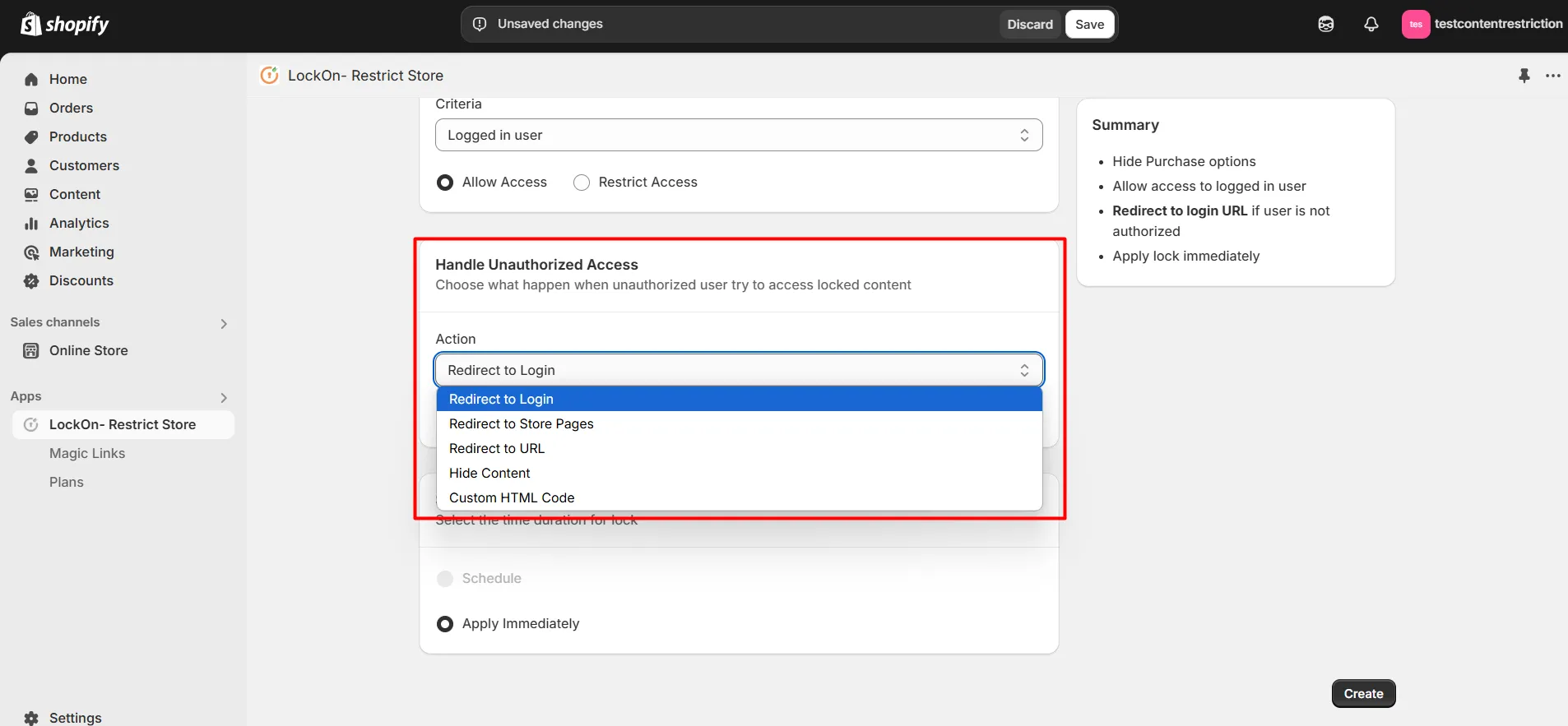Viewport: 1568px width, 726px height.
Task: Click 'Apply lock immediately' summary item
Action: point(1185,256)
